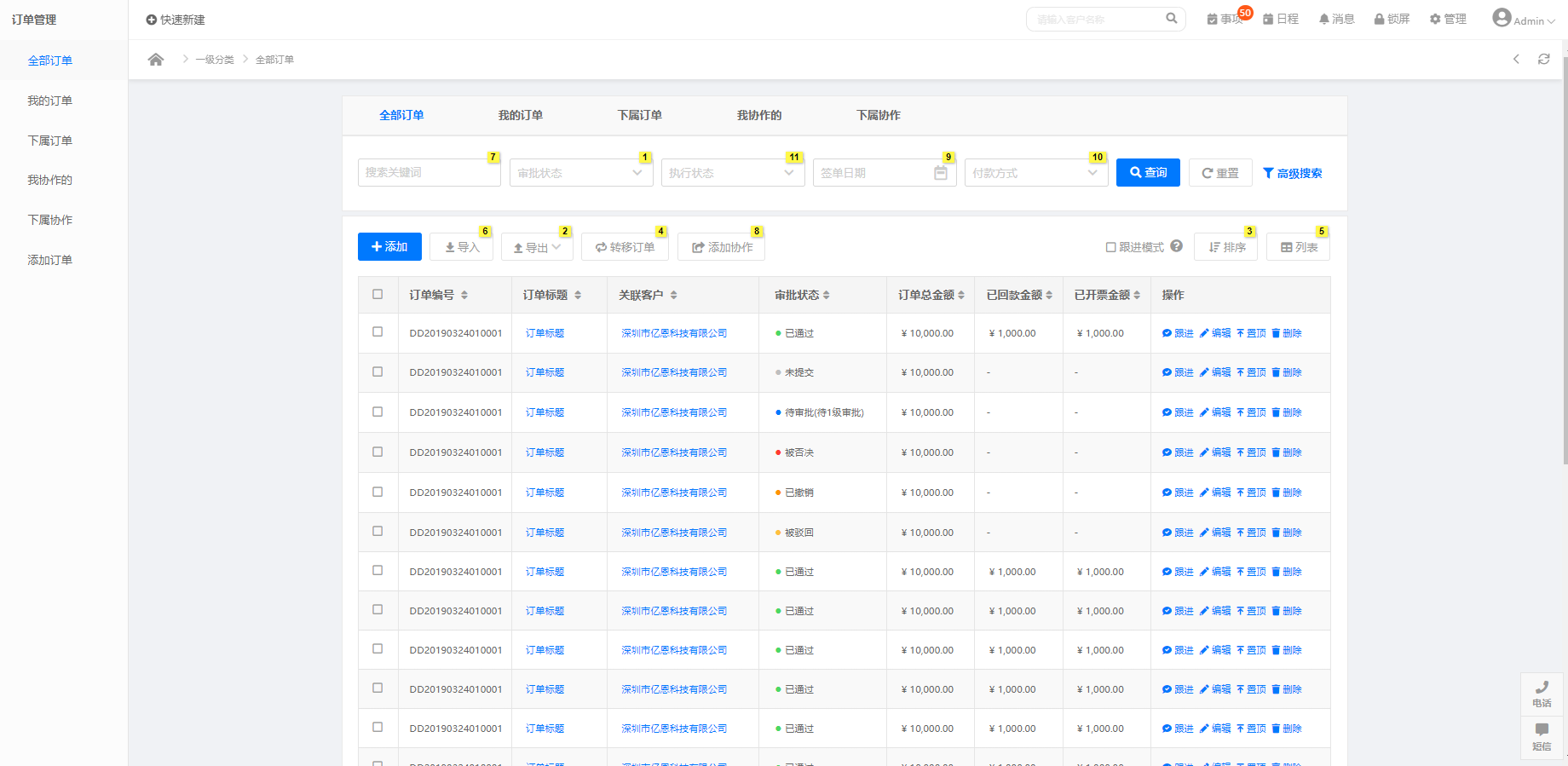Open the 列表 view switcher
Screen dimensions: 1568x766
(1298, 247)
